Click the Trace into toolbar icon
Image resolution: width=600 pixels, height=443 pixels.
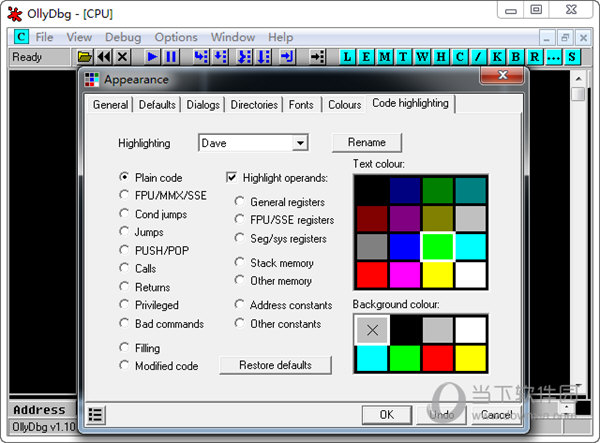click(245, 57)
